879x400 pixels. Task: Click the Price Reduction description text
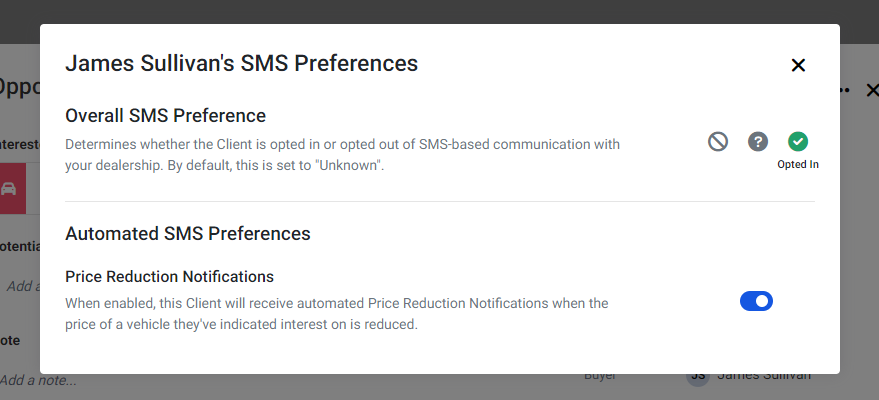tap(336, 314)
